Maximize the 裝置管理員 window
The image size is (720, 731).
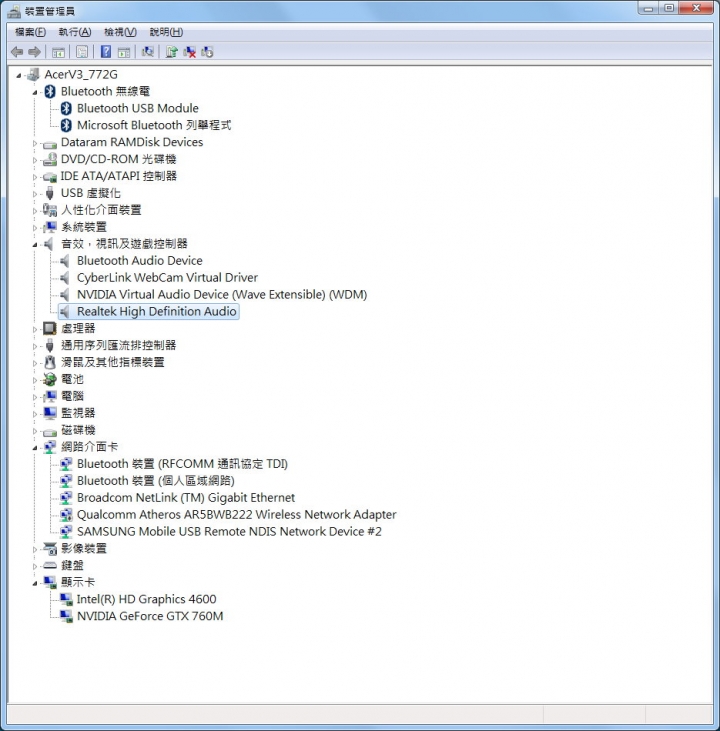coord(669,8)
